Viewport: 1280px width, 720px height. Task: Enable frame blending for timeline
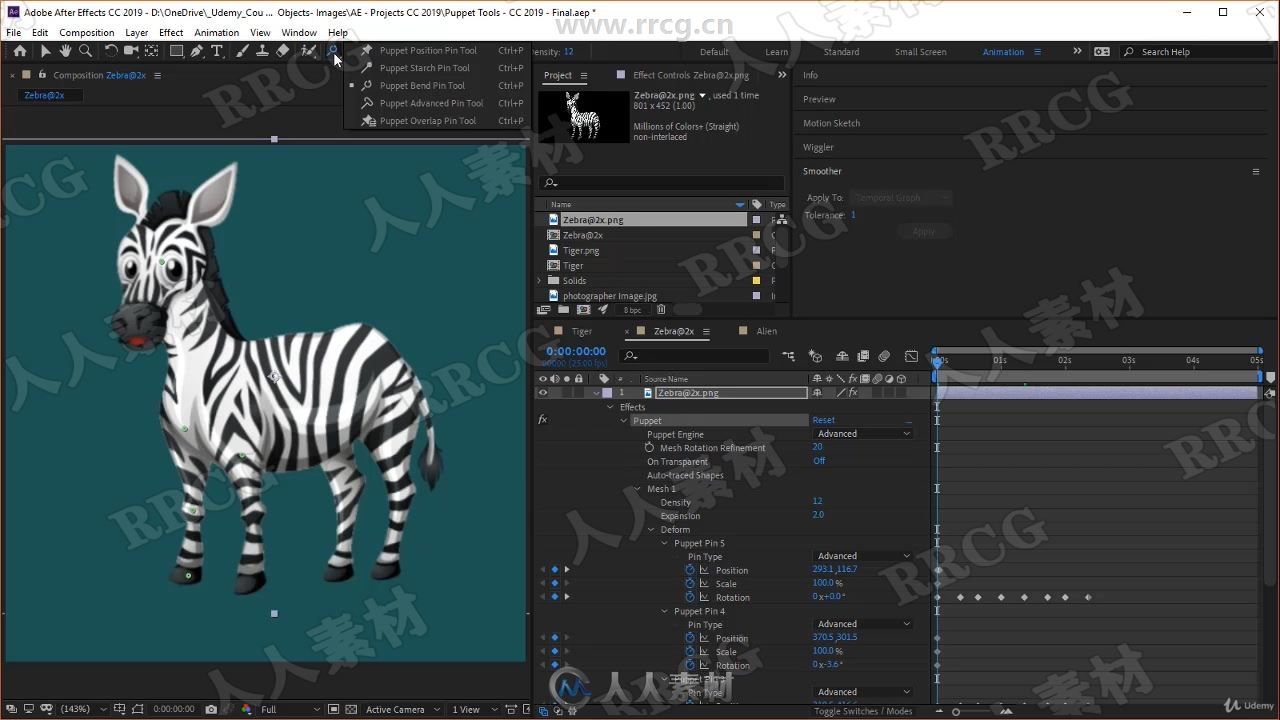tap(863, 355)
